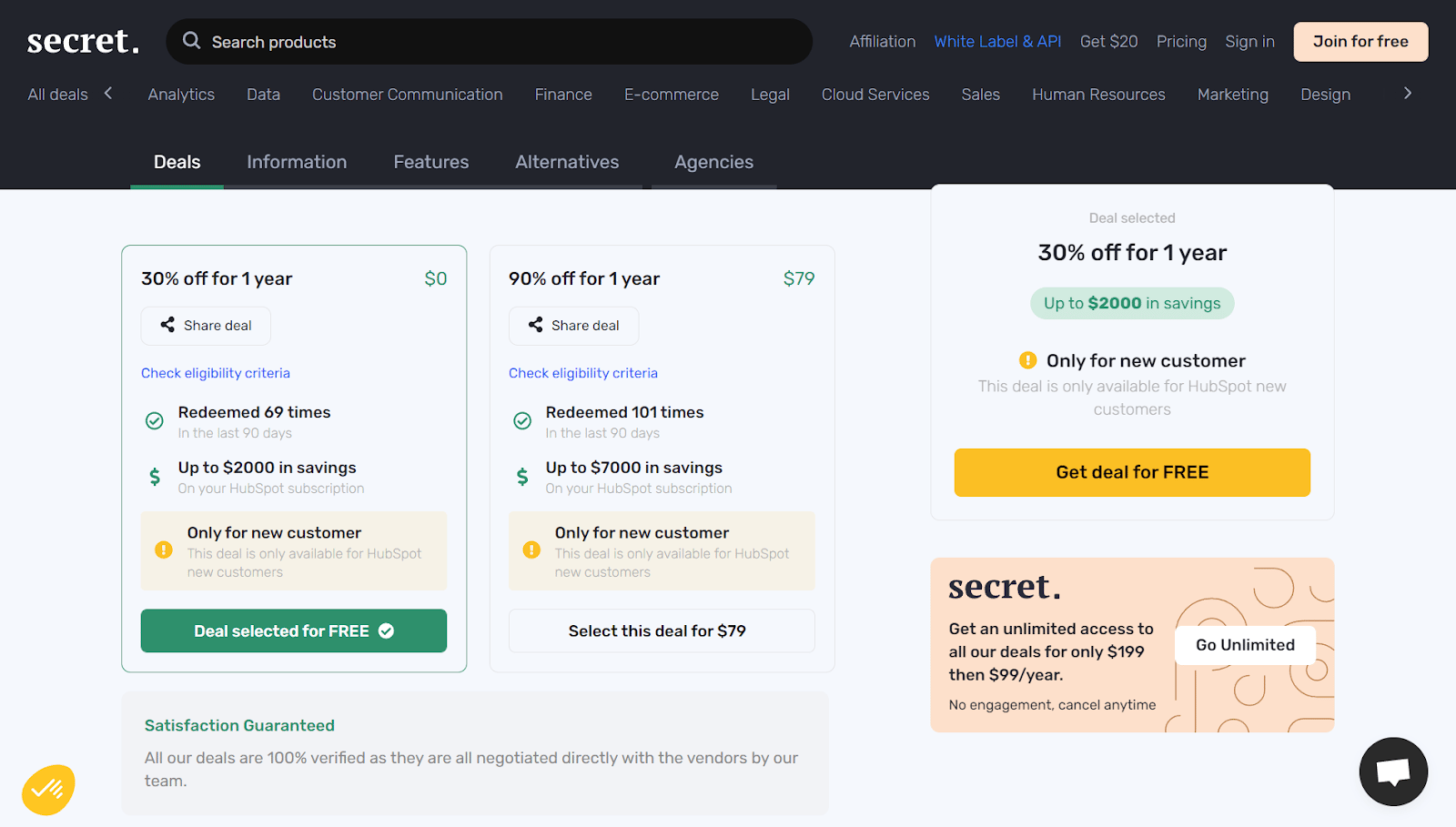The height and width of the screenshot is (827, 1456).
Task: Click the dollar icon next to savings info
Action: [x=153, y=476]
